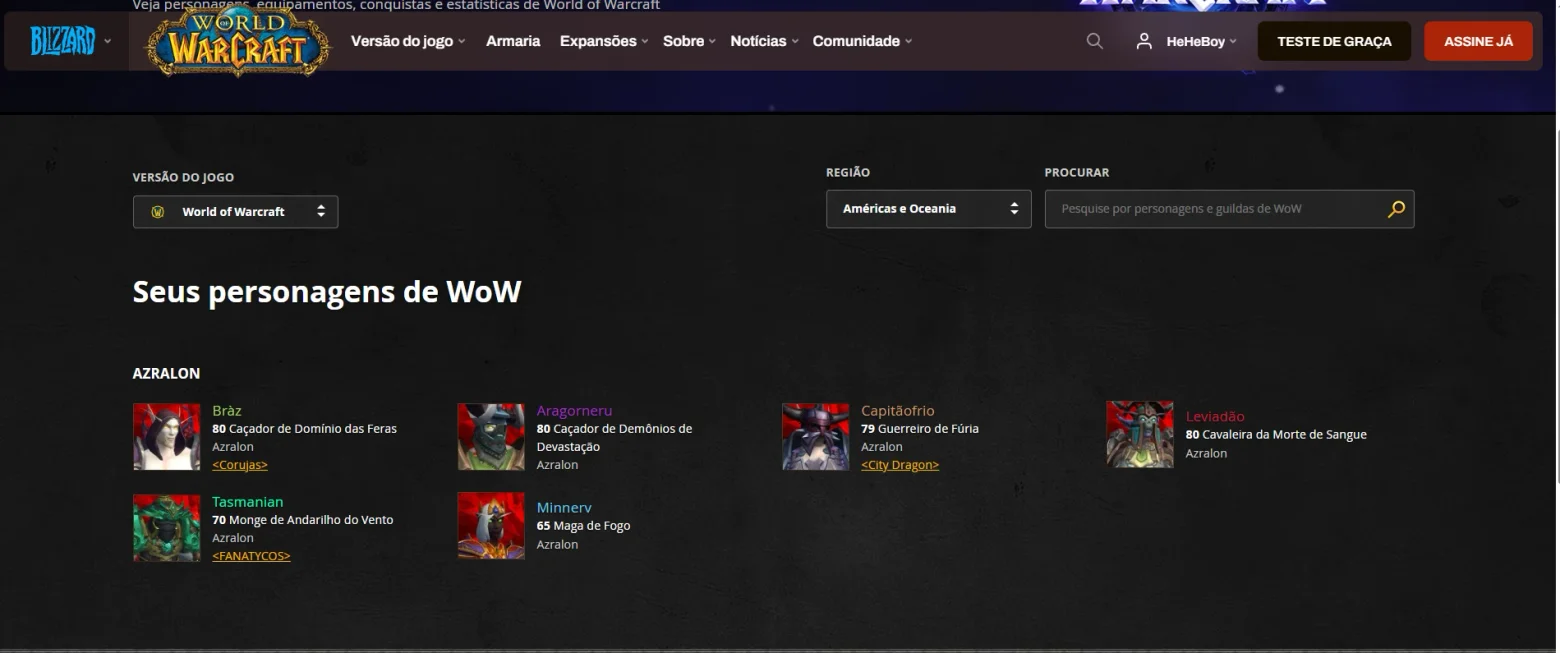Open Aragorneru character name link

[x=574, y=411]
